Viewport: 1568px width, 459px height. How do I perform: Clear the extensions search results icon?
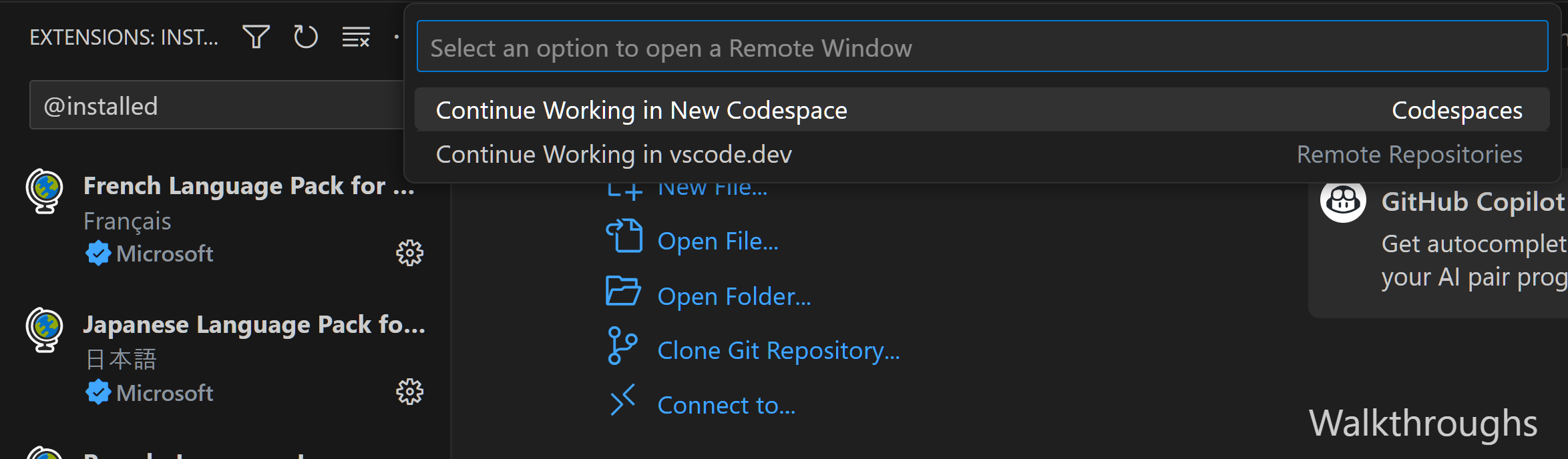coord(355,37)
